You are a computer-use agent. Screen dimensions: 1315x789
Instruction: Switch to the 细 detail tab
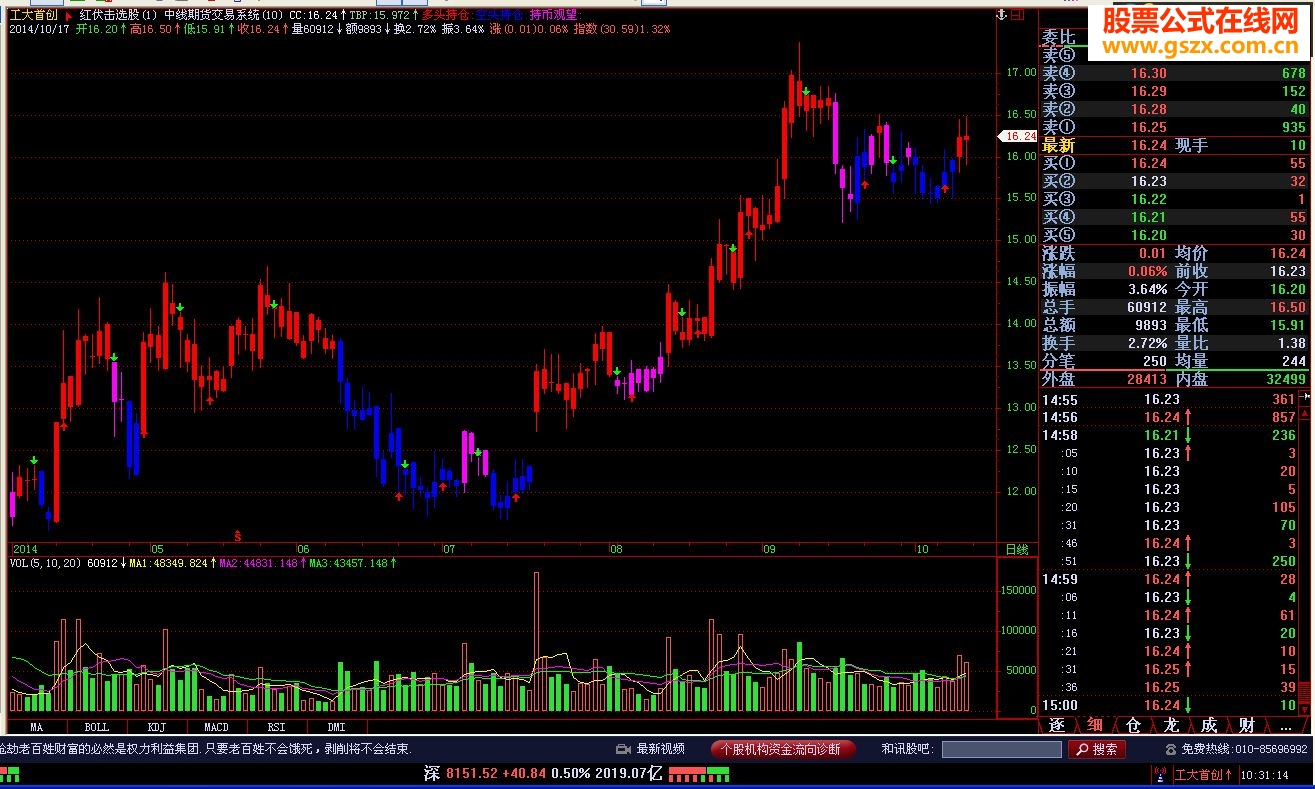pyautogui.click(x=1096, y=726)
